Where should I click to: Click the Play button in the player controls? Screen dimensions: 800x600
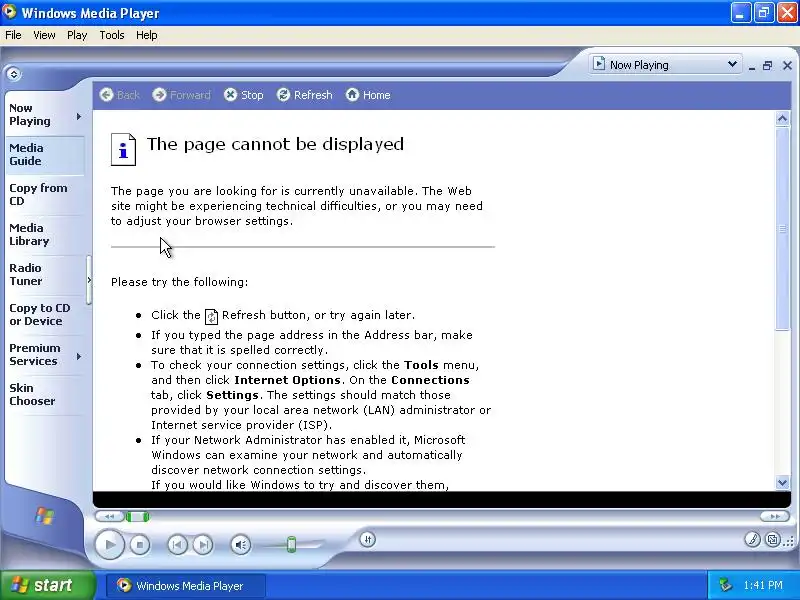(110, 544)
